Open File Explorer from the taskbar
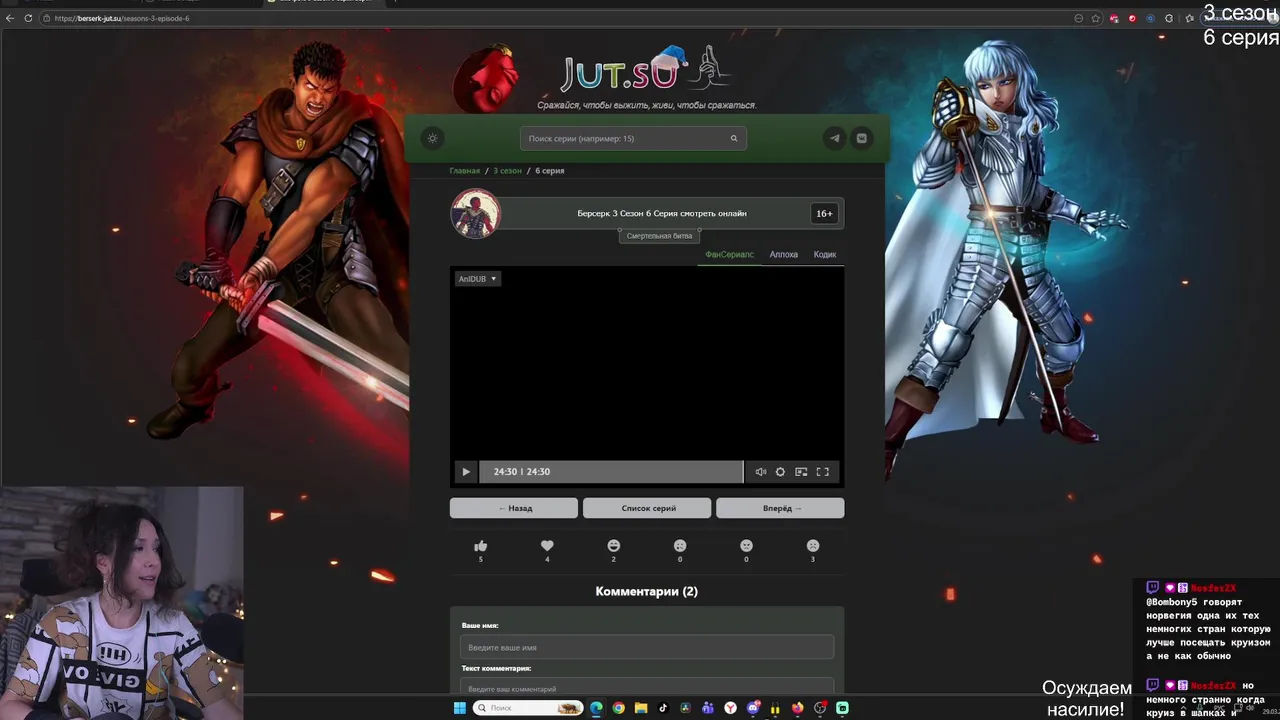The height and width of the screenshot is (720, 1280). pyautogui.click(x=641, y=708)
